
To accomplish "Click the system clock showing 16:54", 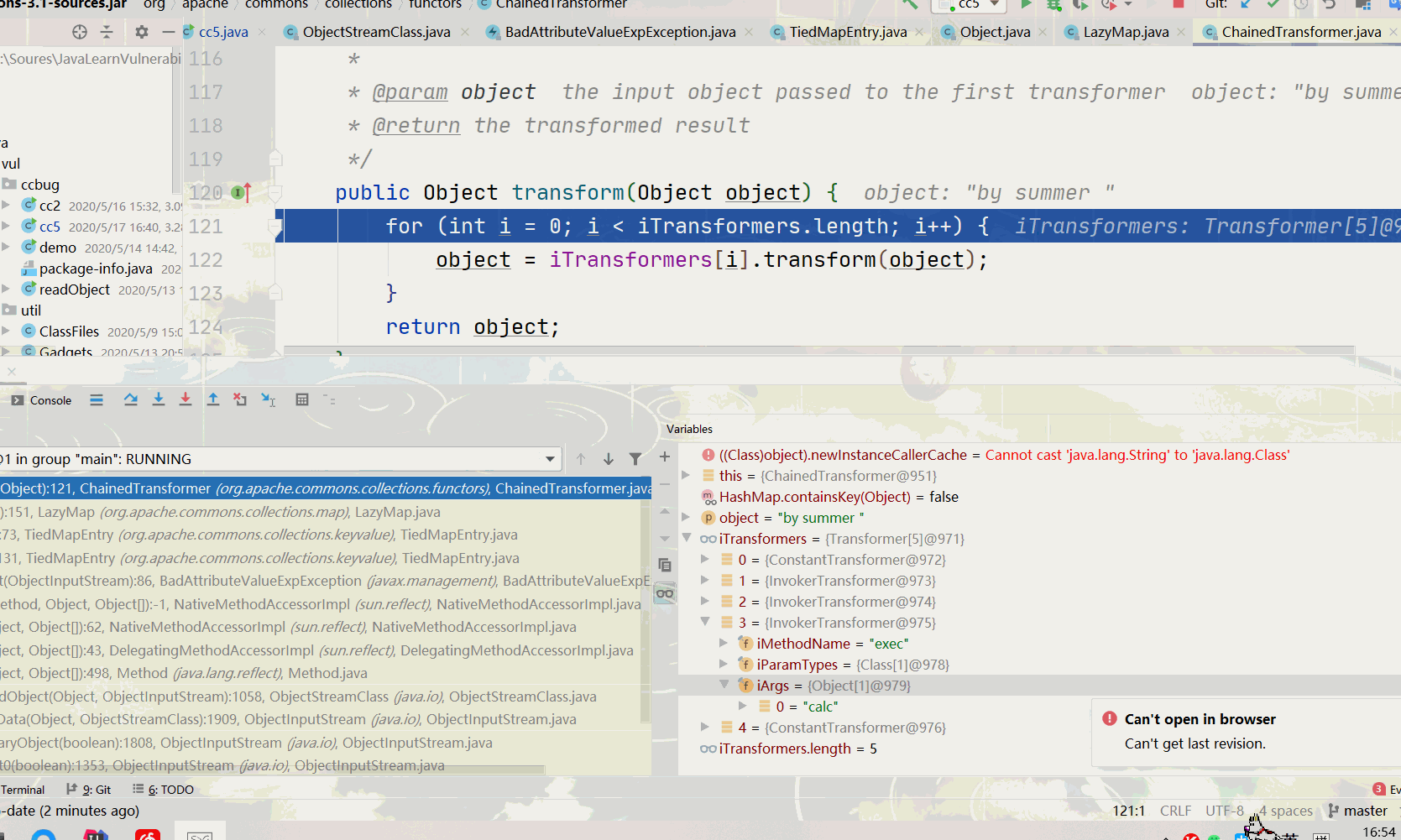I will (1378, 832).
